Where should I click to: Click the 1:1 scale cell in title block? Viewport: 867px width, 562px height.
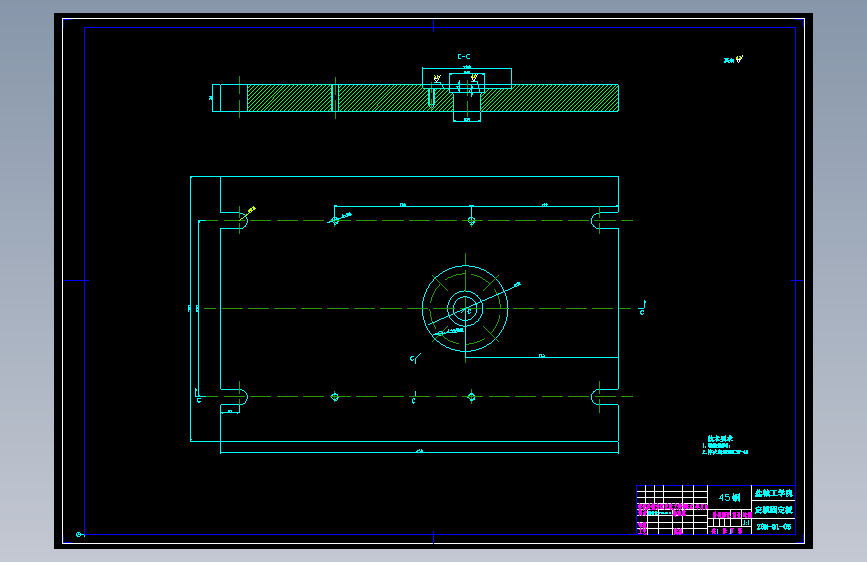click(746, 522)
